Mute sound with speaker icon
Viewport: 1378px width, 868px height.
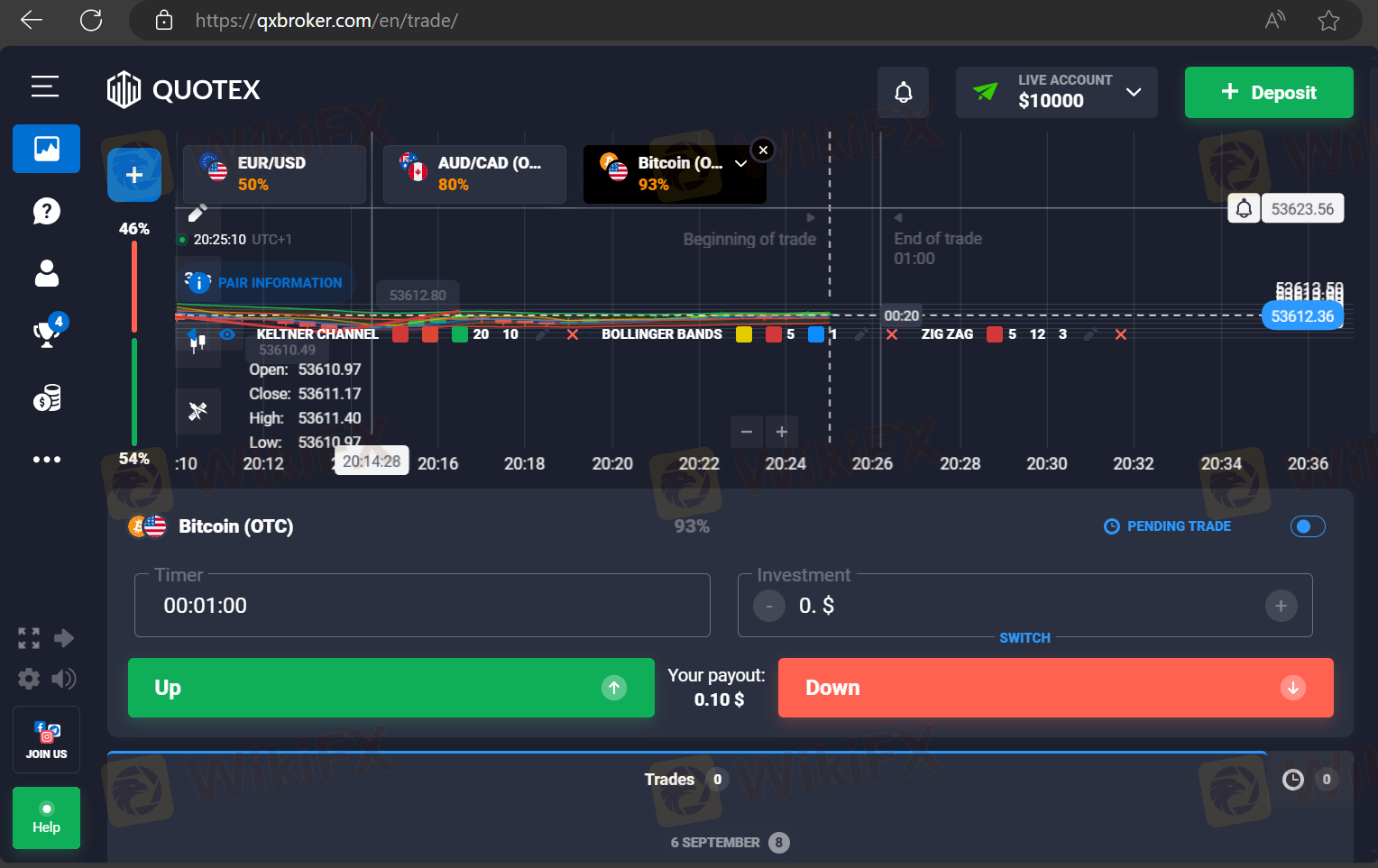coord(64,679)
